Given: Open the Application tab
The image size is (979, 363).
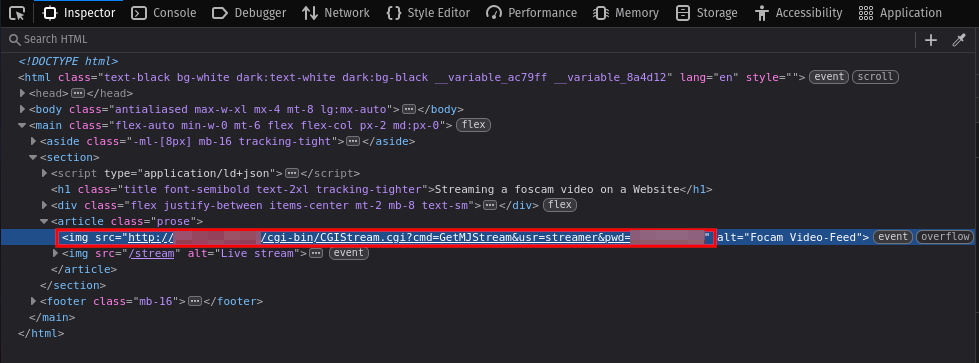Looking at the screenshot, I should pyautogui.click(x=900, y=12).
